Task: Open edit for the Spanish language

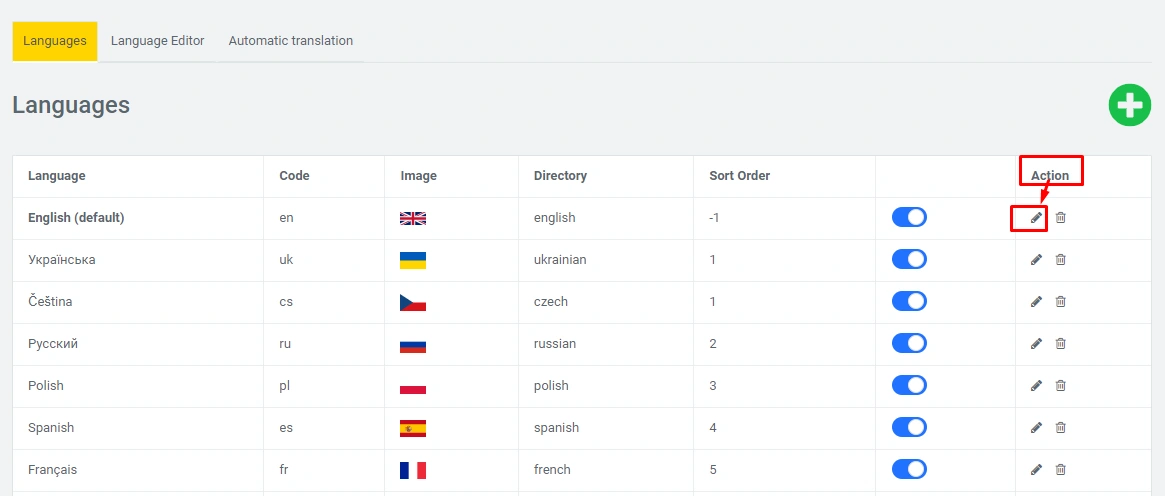Action: [1036, 428]
